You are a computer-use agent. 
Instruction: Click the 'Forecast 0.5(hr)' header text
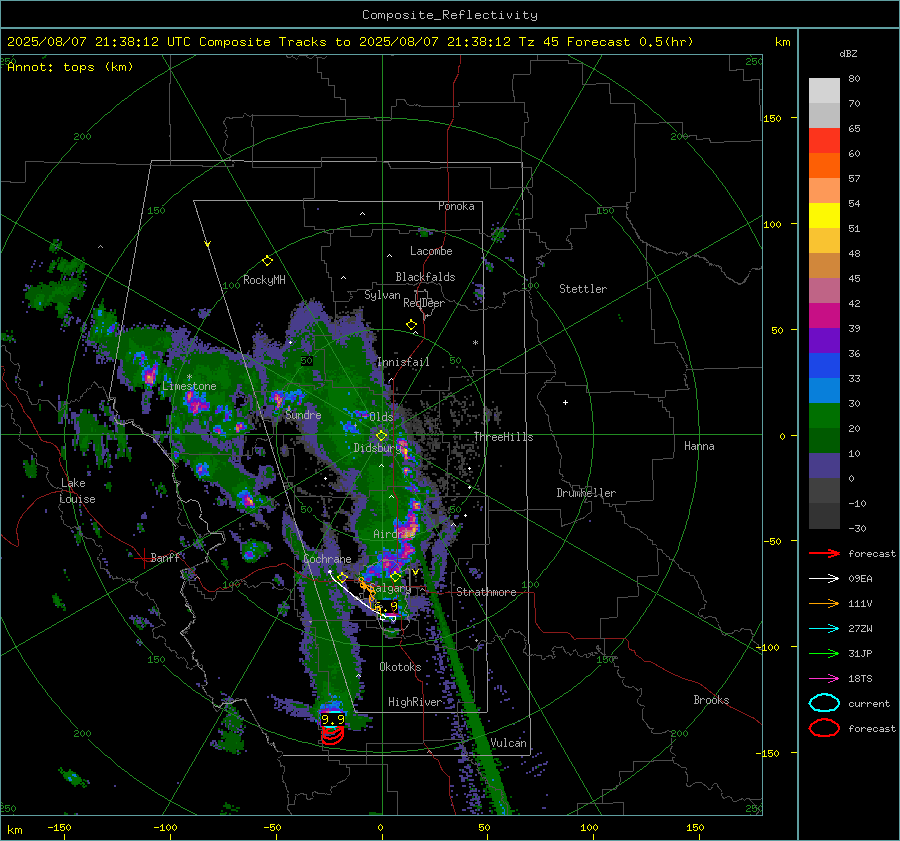pos(630,42)
